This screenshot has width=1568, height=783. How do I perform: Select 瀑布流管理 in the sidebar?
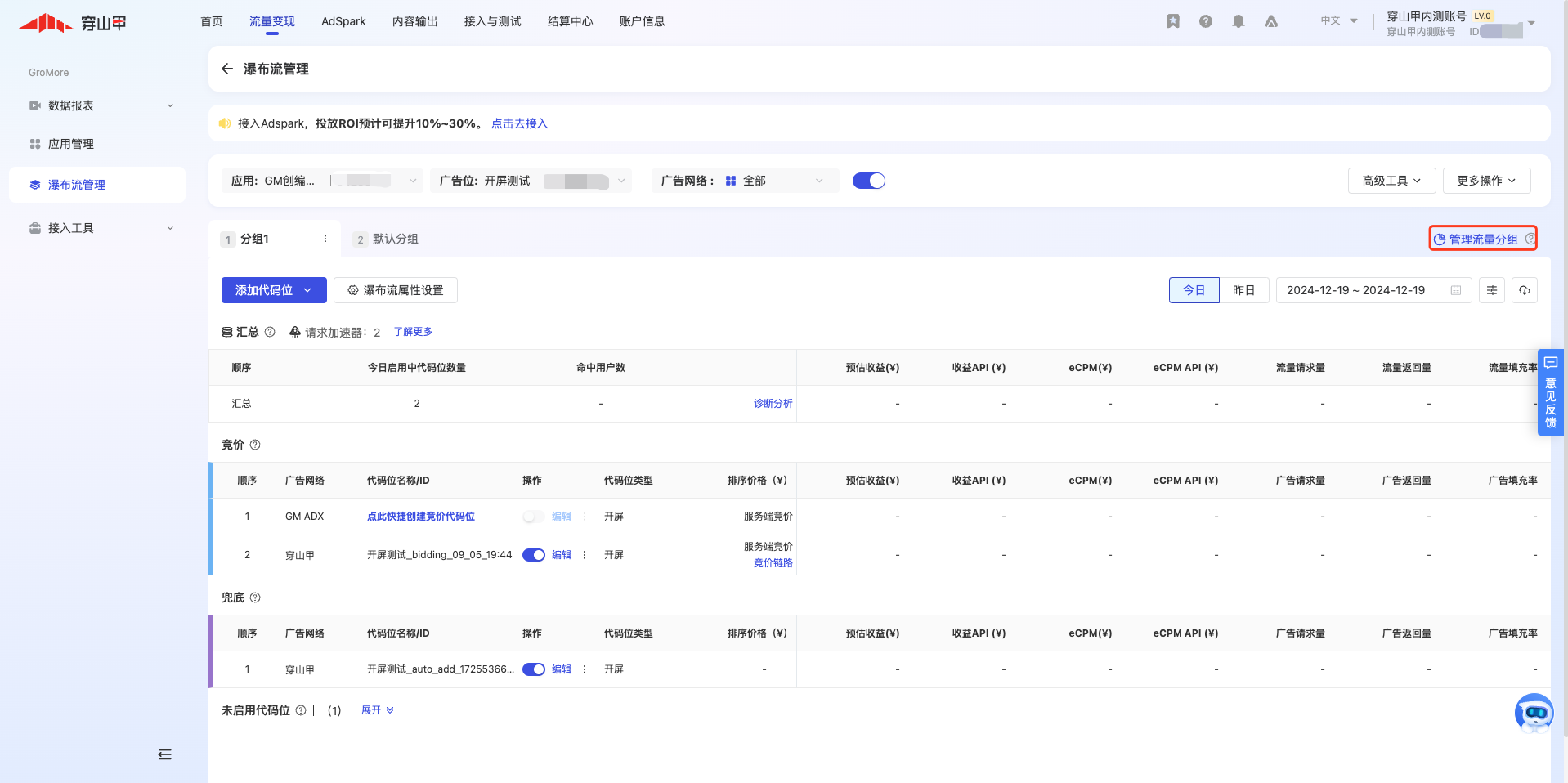(x=97, y=185)
